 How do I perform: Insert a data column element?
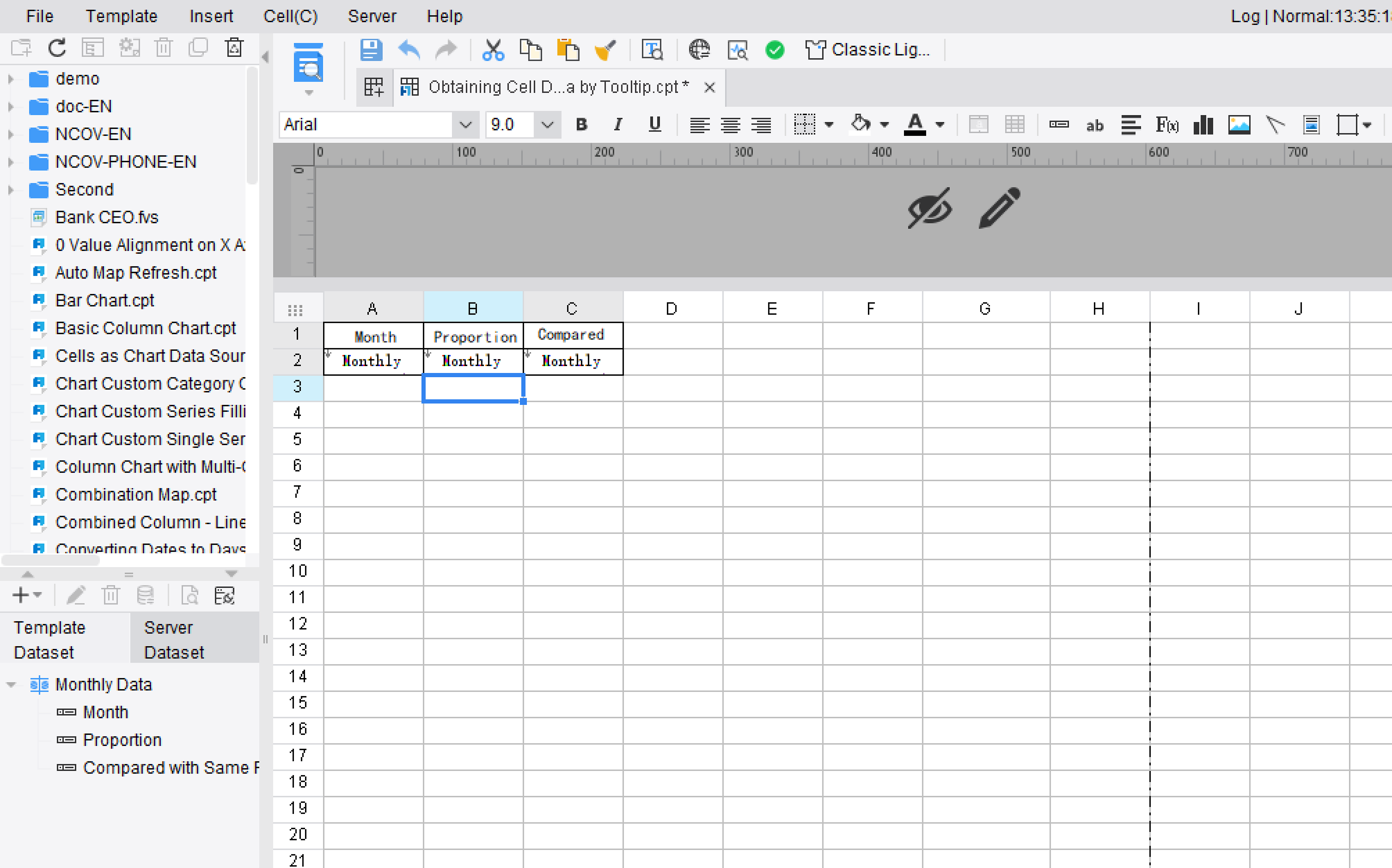[x=1059, y=125]
